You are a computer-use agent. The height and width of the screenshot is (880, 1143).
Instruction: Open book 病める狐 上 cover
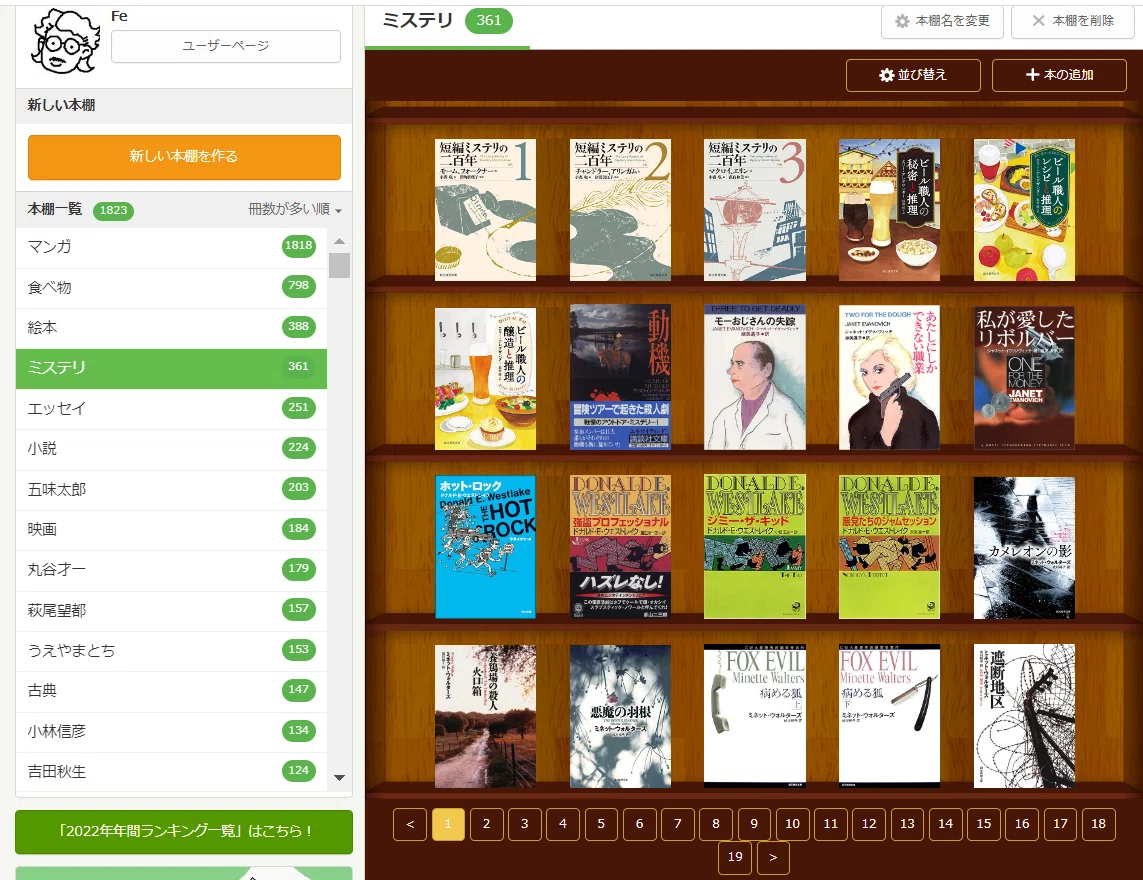click(755, 716)
